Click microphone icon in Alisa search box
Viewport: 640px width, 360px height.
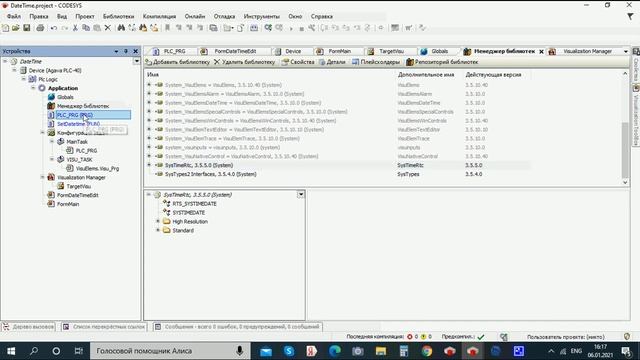tap(240, 351)
